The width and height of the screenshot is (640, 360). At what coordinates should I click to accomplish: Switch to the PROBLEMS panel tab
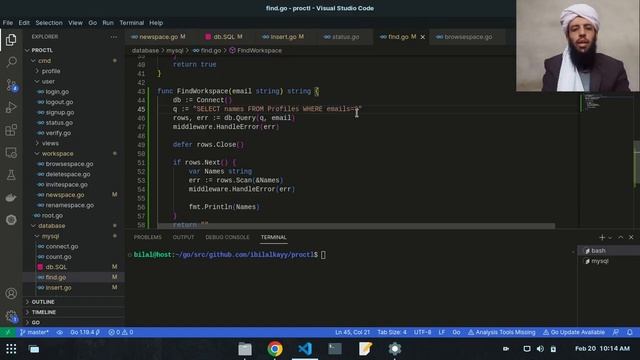(147, 237)
